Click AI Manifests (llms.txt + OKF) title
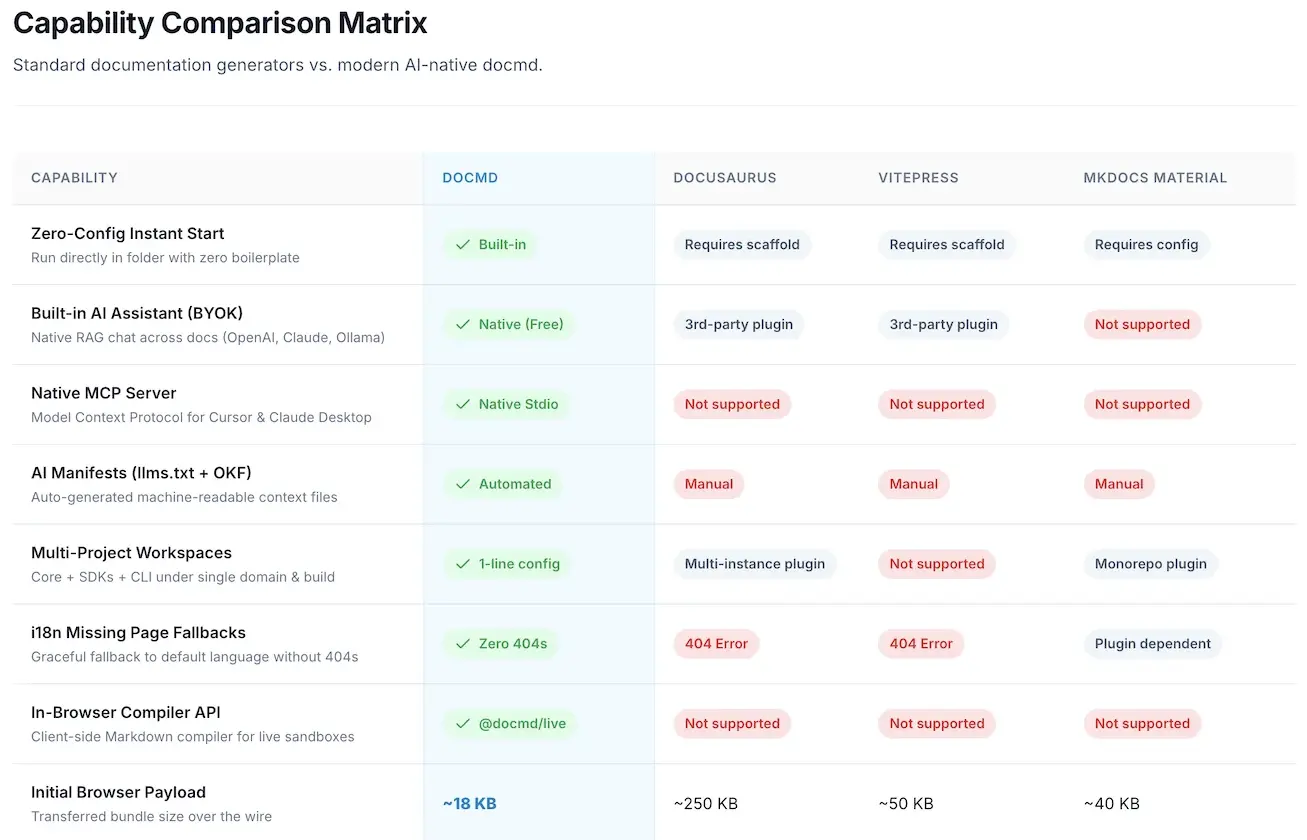Image resolution: width=1307 pixels, height=840 pixels. point(141,473)
